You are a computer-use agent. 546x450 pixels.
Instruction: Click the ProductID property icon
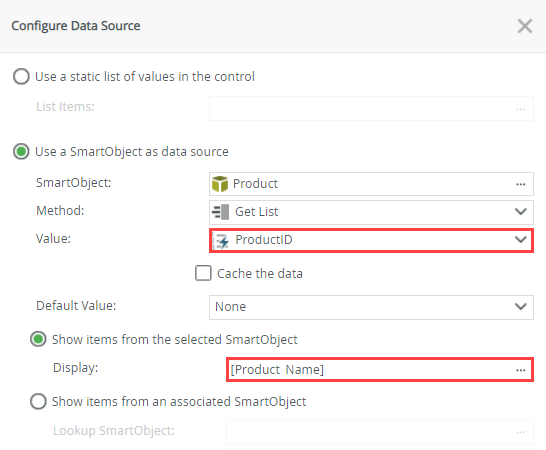[221, 240]
